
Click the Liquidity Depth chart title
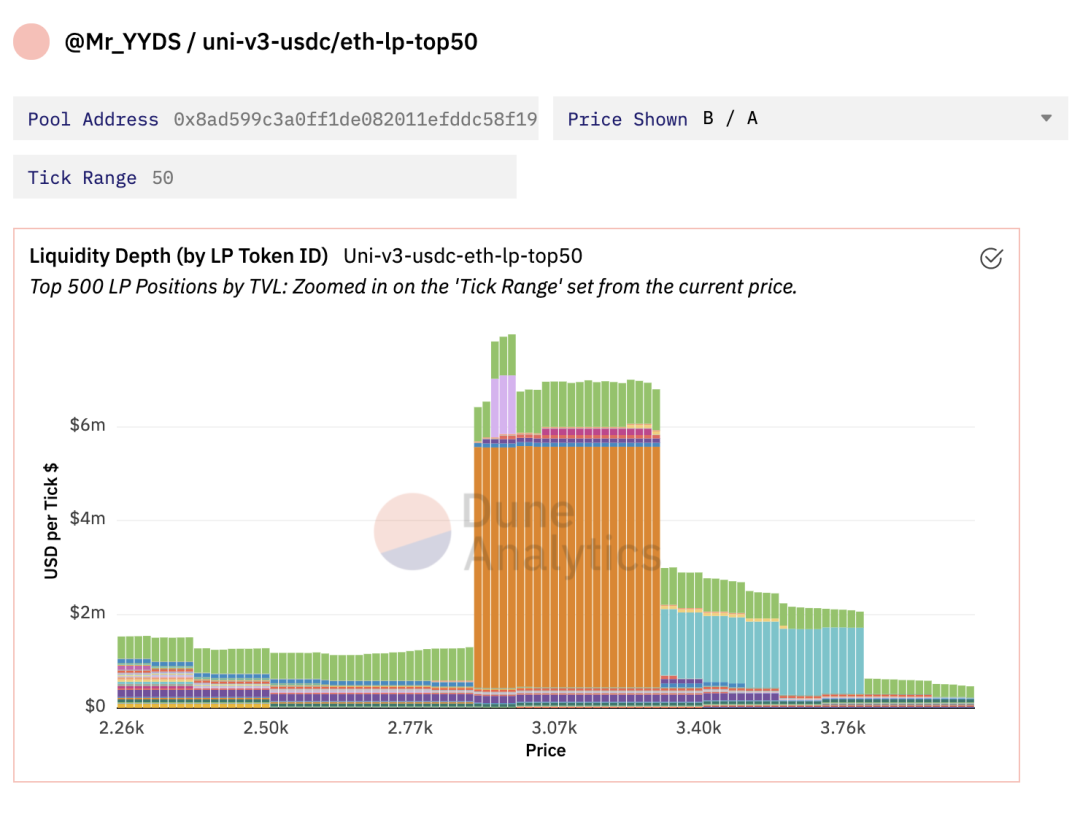coord(178,256)
